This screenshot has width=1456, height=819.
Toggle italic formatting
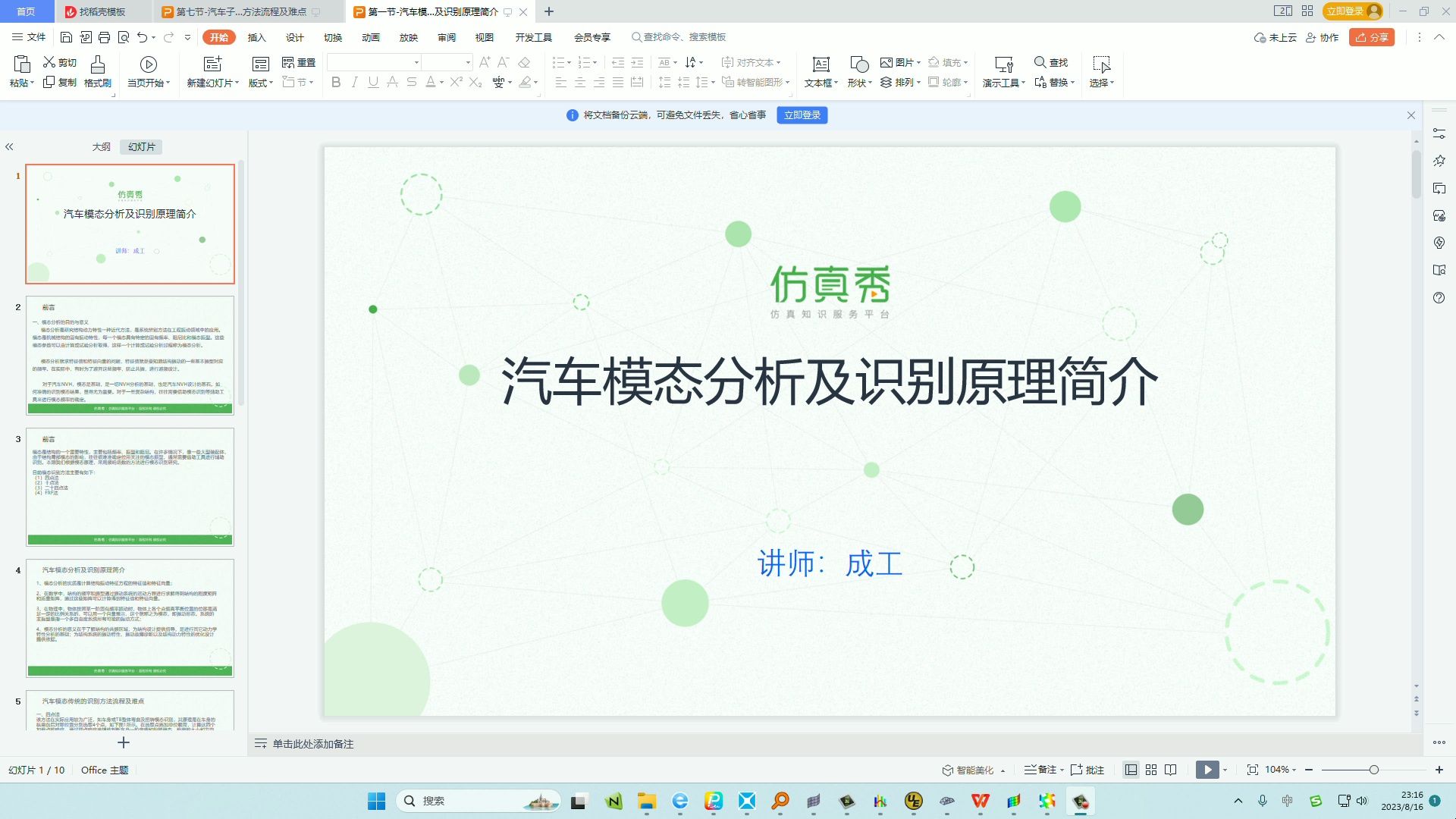point(354,83)
